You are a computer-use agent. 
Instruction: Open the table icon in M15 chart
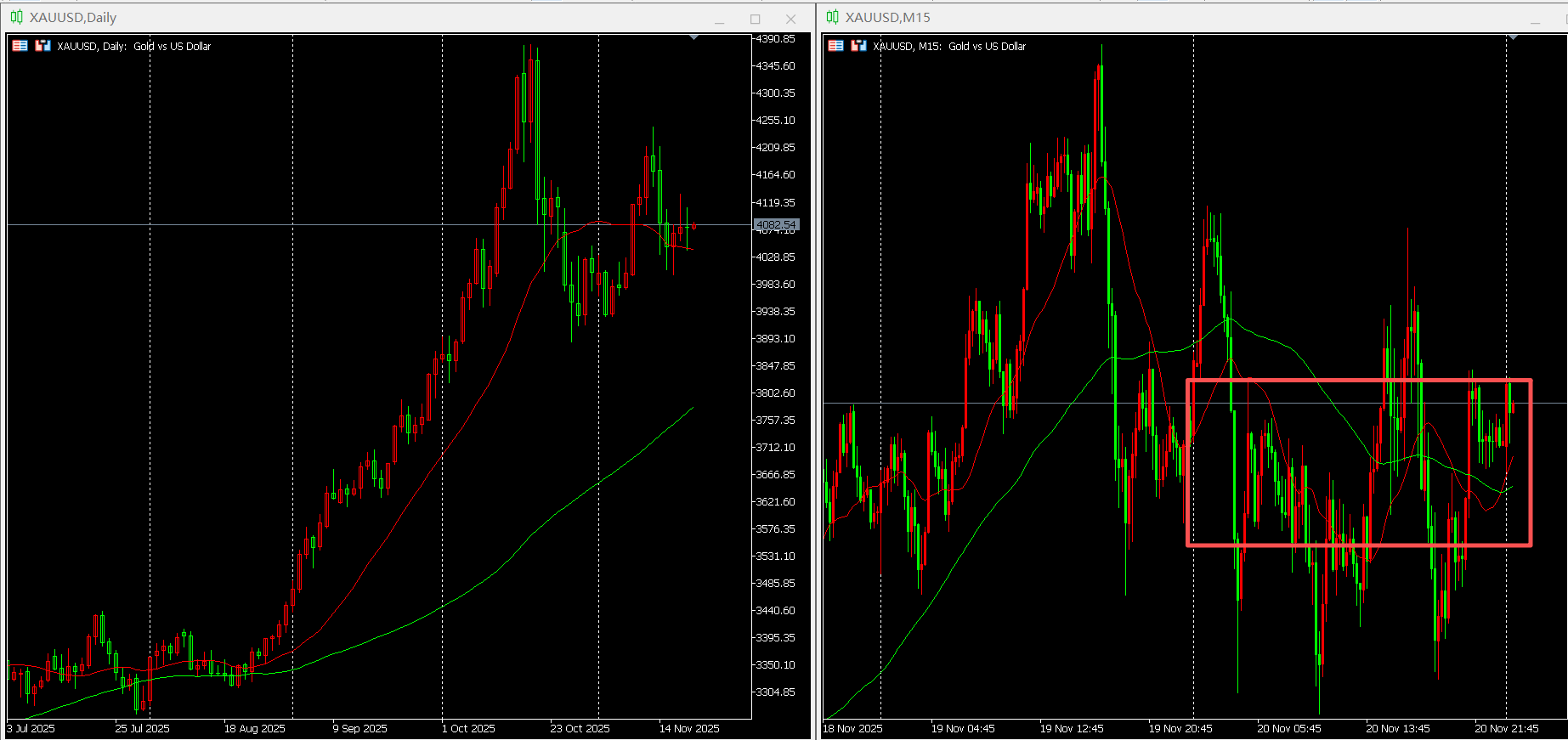click(835, 46)
